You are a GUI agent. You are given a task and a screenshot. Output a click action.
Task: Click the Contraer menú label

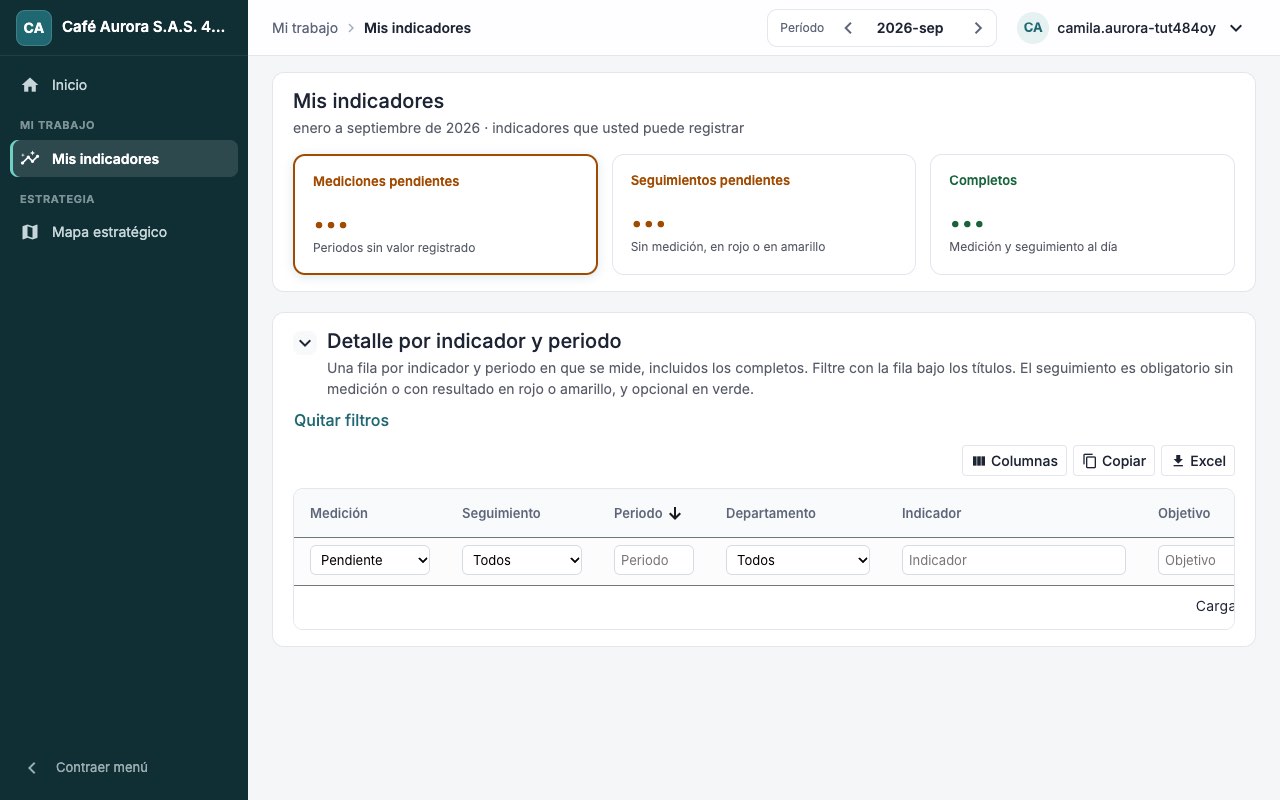[x=102, y=768]
